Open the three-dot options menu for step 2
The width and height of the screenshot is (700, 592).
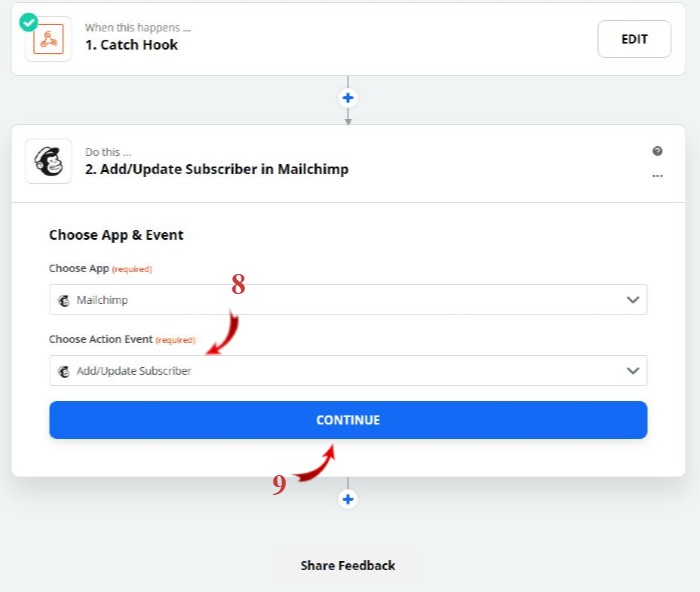pos(657,176)
